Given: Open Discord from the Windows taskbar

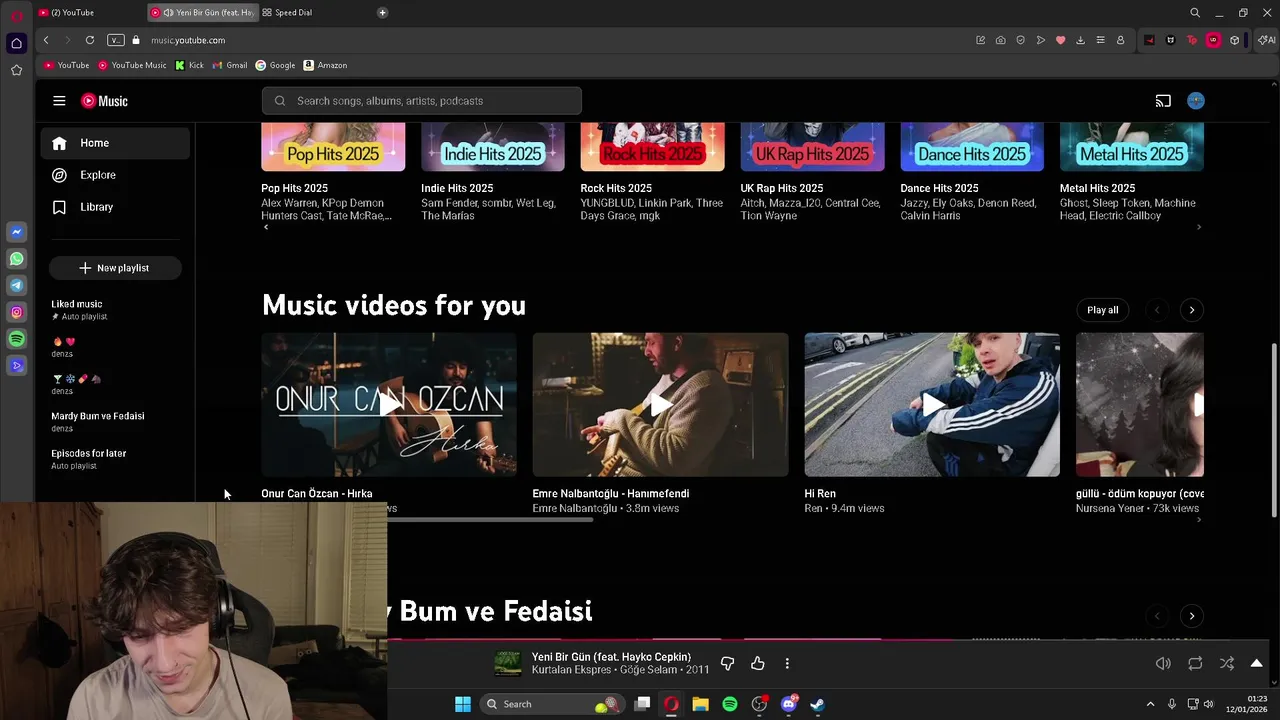Looking at the screenshot, I should [788, 704].
